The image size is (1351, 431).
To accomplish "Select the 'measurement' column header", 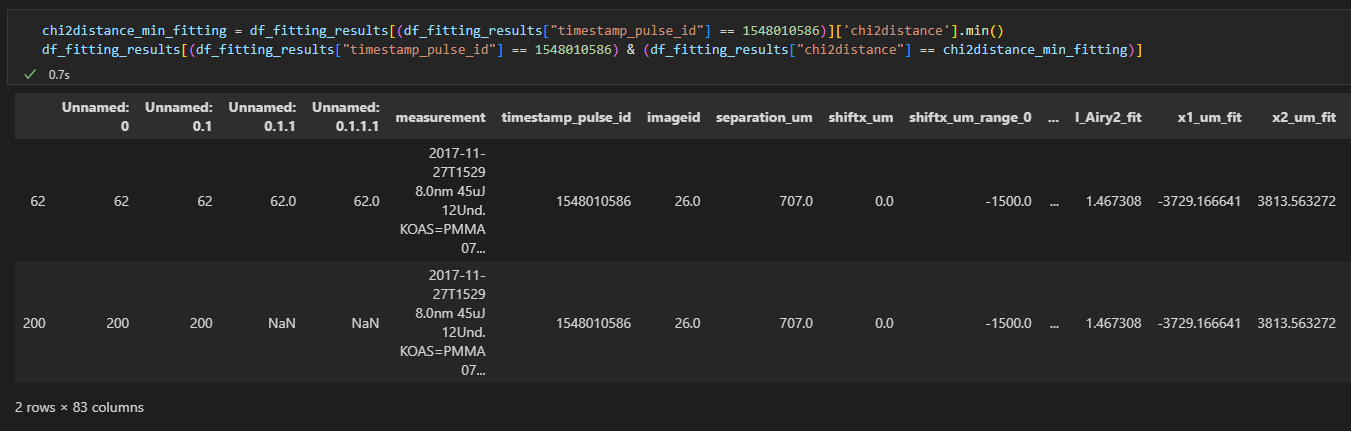I will click(x=441, y=117).
